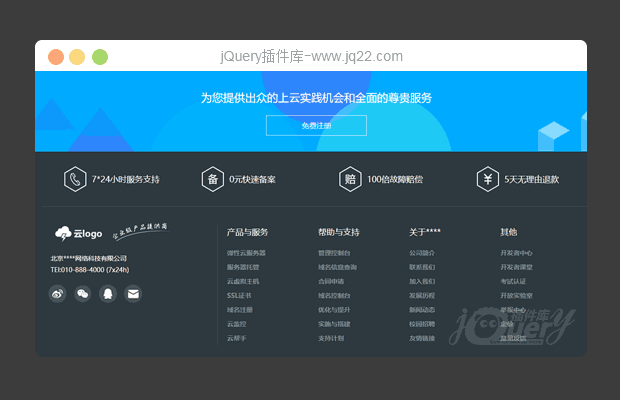Open the SSL证书 link

pos(239,295)
